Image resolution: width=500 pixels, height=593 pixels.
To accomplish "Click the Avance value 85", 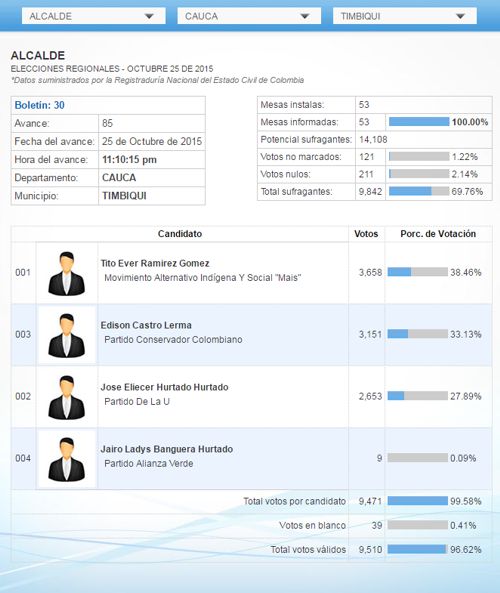I will coord(107,123).
